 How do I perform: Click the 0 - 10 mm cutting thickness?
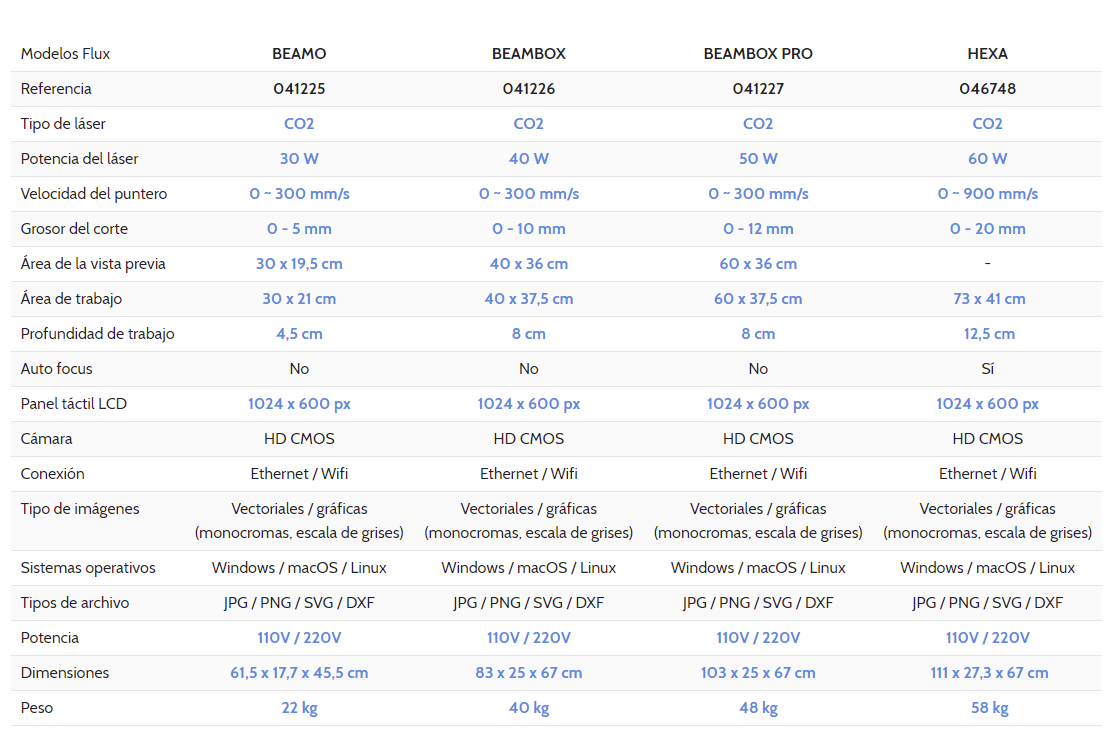529,229
